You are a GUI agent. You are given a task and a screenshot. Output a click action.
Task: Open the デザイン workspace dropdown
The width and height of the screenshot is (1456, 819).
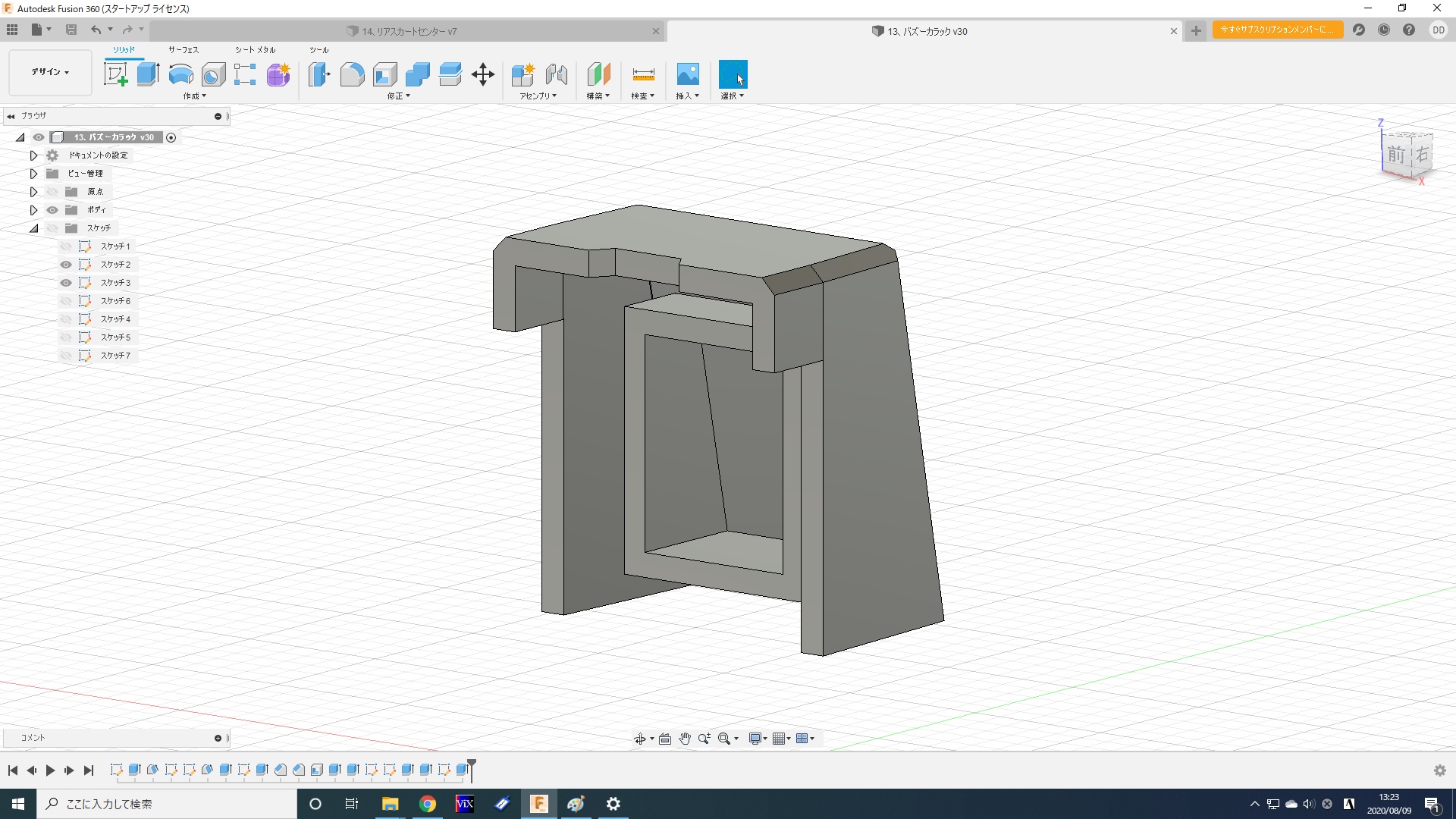pos(50,72)
